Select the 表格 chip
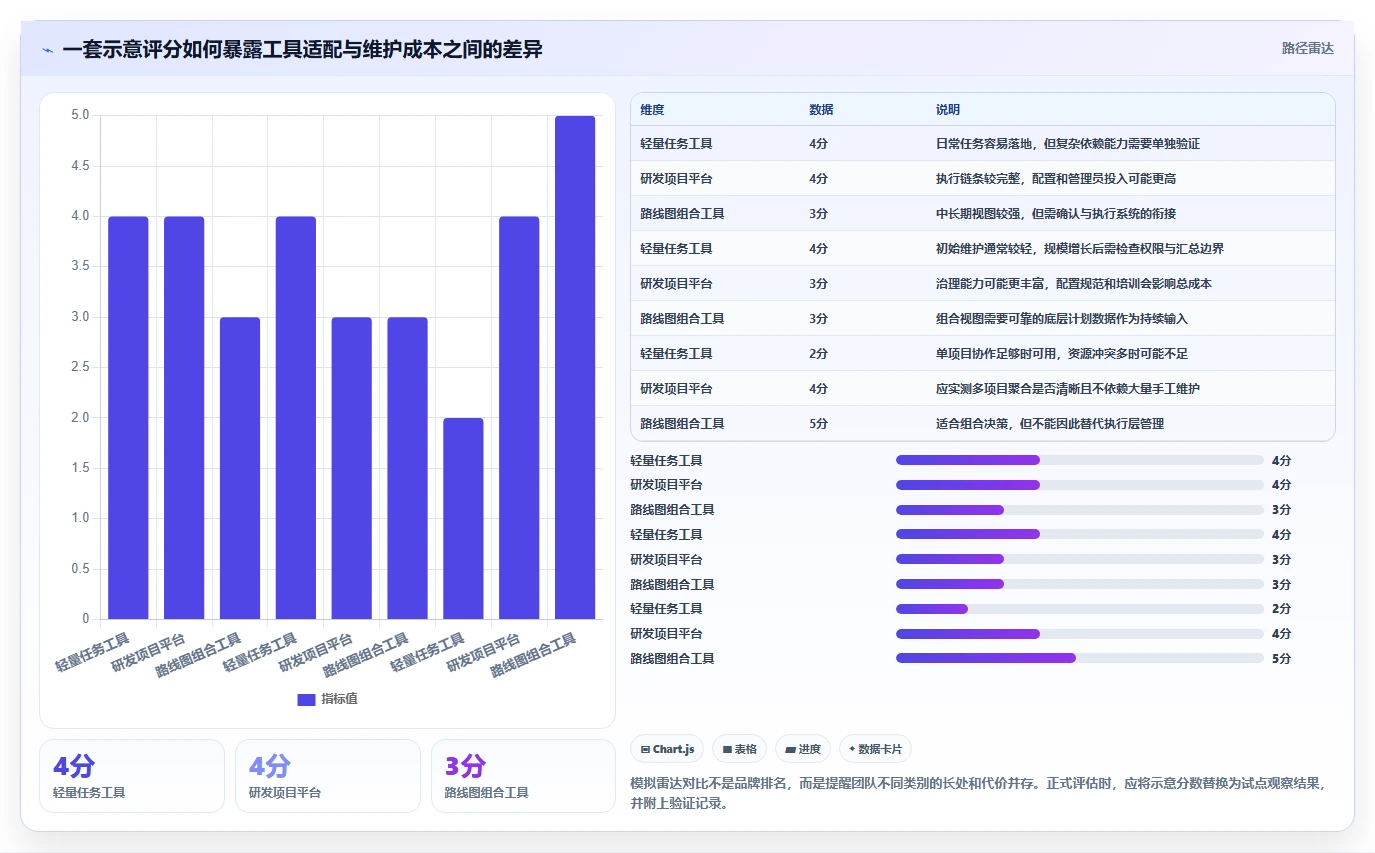The image size is (1375, 853). tap(739, 749)
